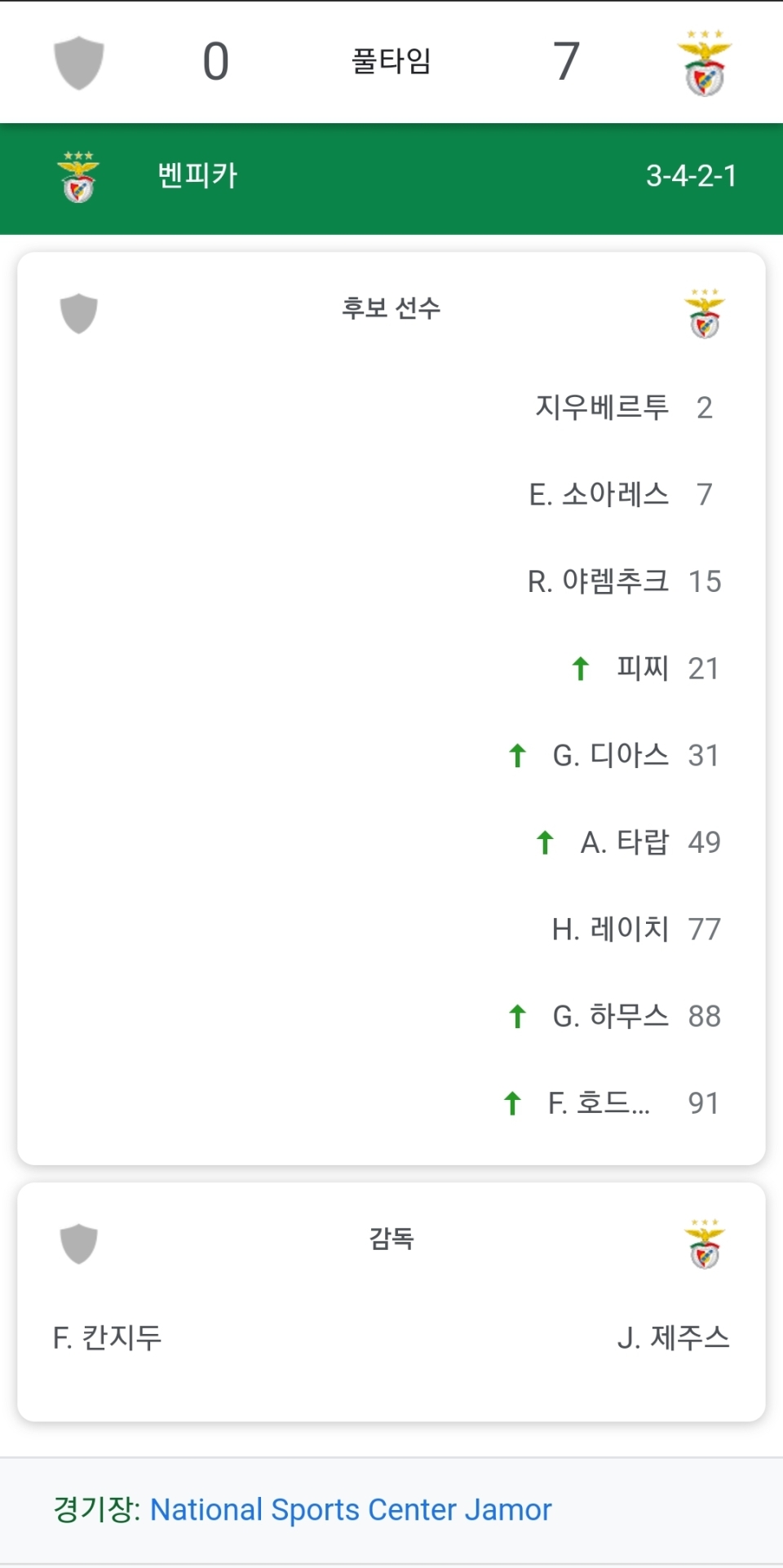Tap the 벤피카 team name in green bar
The height and width of the screenshot is (1568, 783).
tap(197, 176)
